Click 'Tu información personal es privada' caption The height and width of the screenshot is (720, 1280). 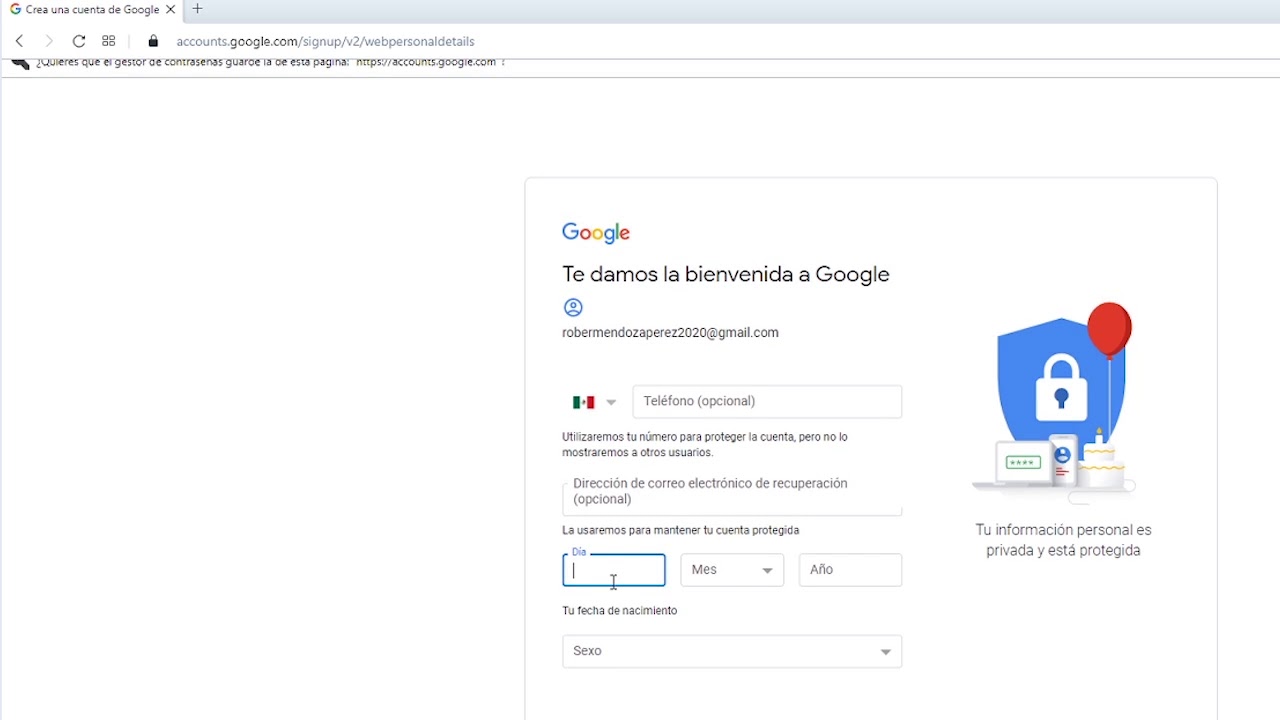[x=1063, y=540]
